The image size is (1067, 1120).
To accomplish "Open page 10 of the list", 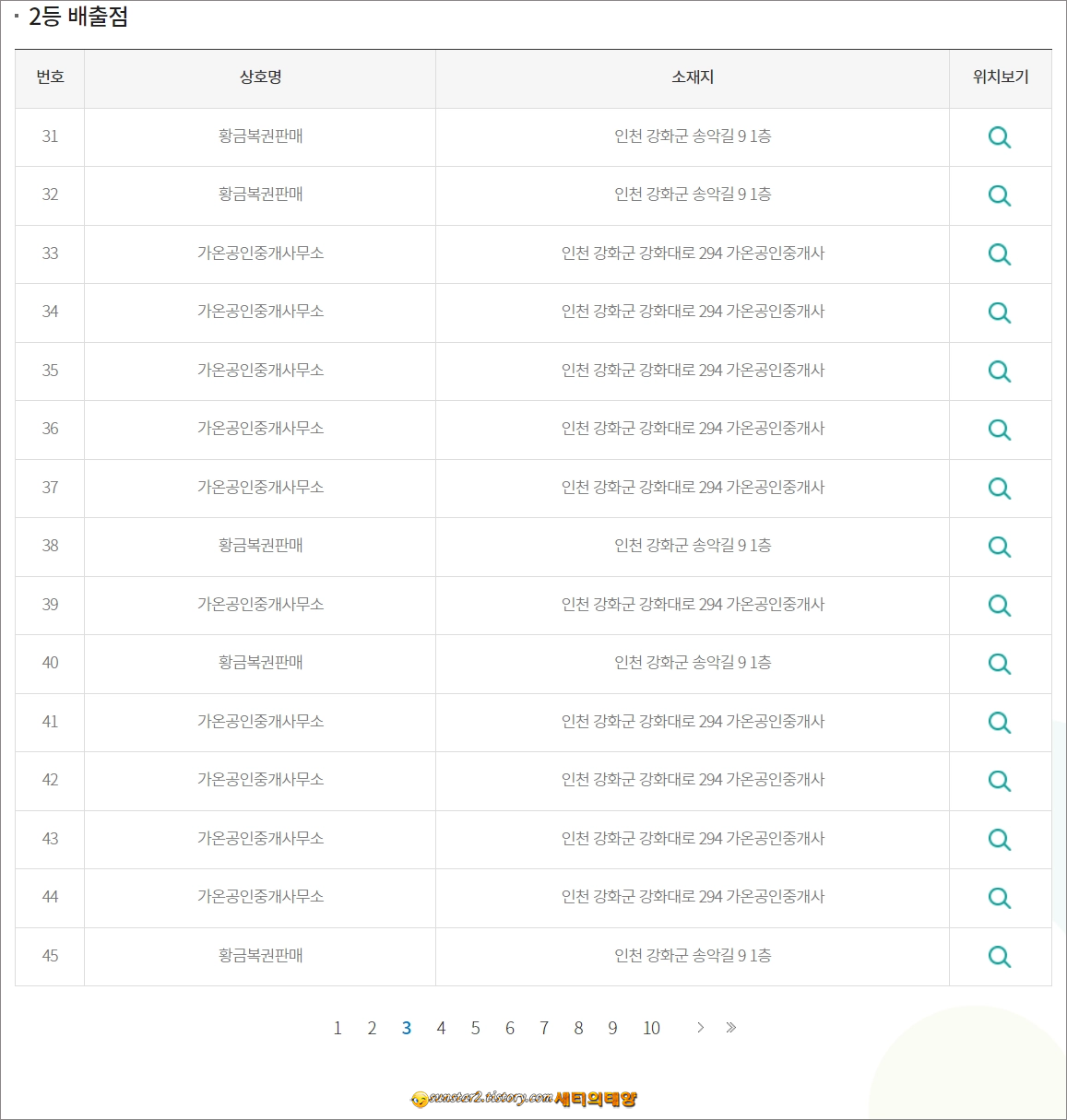I will (652, 1028).
